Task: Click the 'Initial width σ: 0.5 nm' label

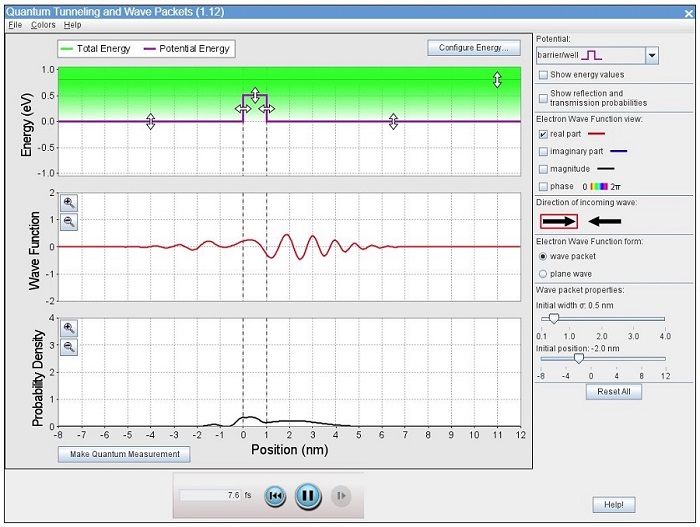Action: click(575, 305)
